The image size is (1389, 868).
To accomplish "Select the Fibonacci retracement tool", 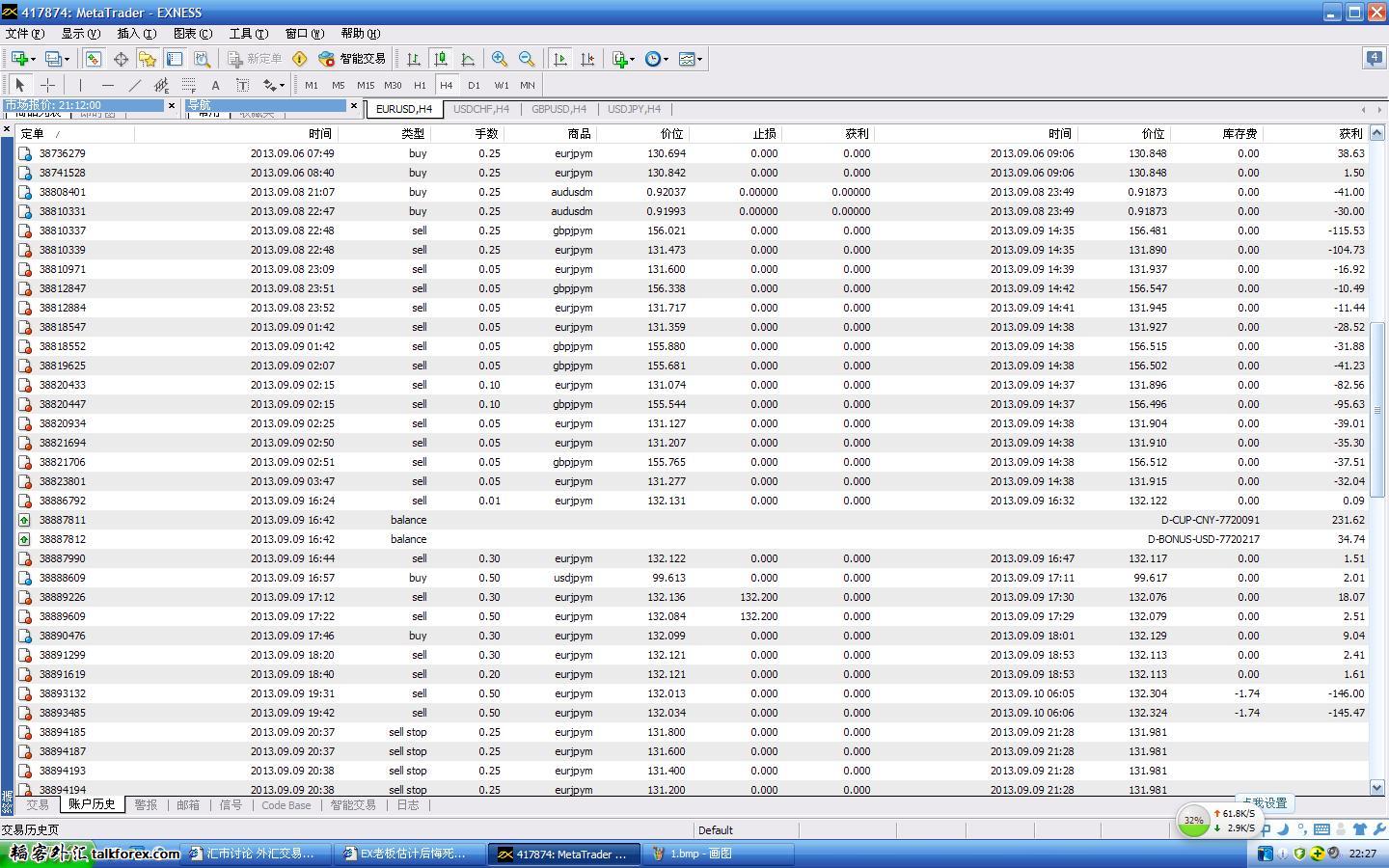I will tap(188, 85).
